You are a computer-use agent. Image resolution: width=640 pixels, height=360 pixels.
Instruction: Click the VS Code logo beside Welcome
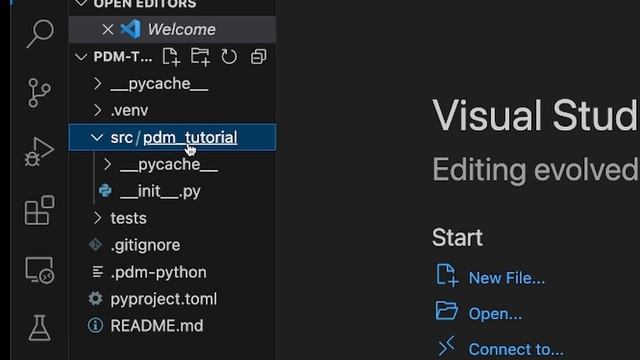tap(131, 29)
